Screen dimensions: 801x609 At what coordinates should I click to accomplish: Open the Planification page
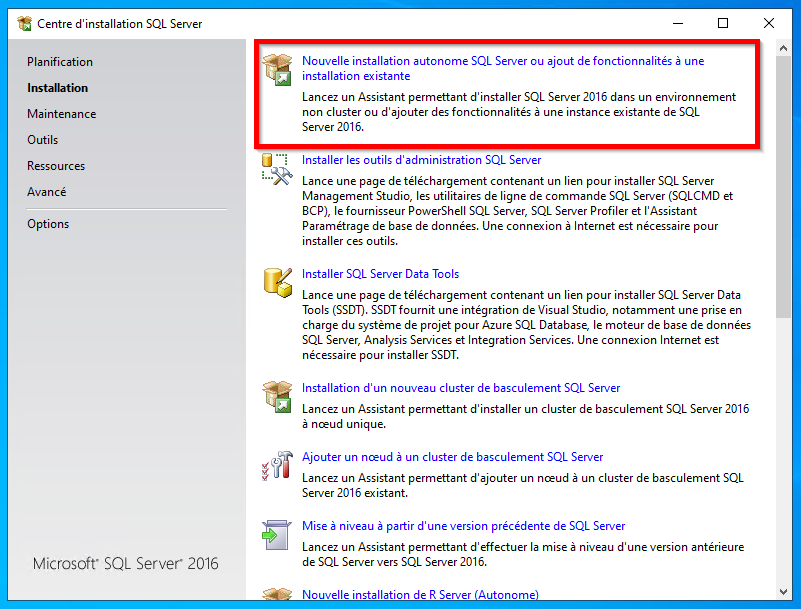click(60, 62)
